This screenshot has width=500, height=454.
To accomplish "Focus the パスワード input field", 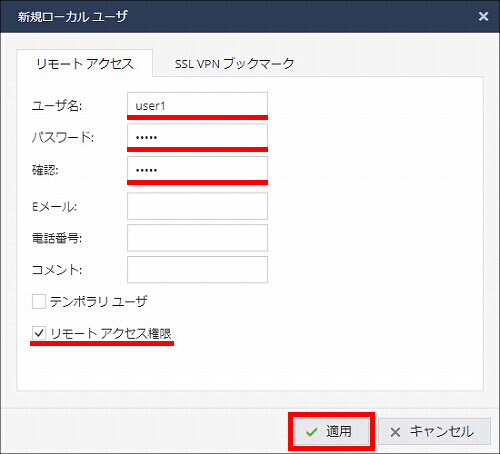I will tap(197, 137).
